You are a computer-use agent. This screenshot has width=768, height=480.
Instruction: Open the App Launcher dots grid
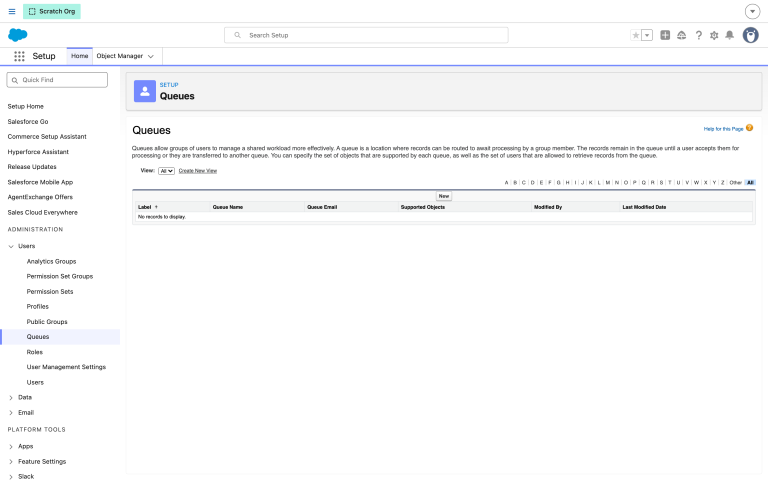point(19,56)
